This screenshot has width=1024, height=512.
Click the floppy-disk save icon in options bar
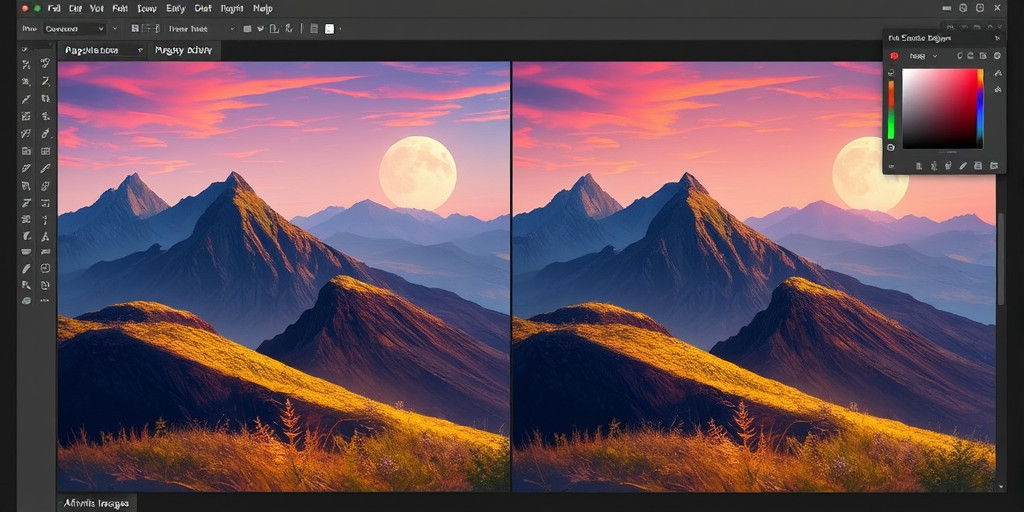[x=135, y=29]
